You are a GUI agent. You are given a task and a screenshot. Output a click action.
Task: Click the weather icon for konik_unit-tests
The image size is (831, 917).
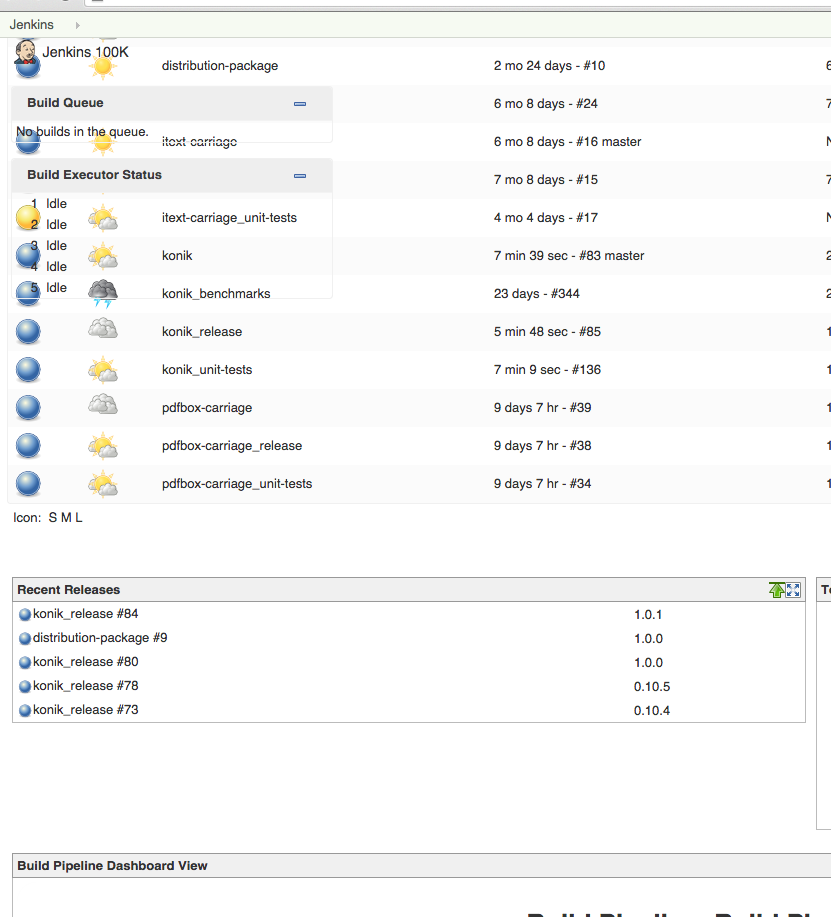click(x=103, y=370)
